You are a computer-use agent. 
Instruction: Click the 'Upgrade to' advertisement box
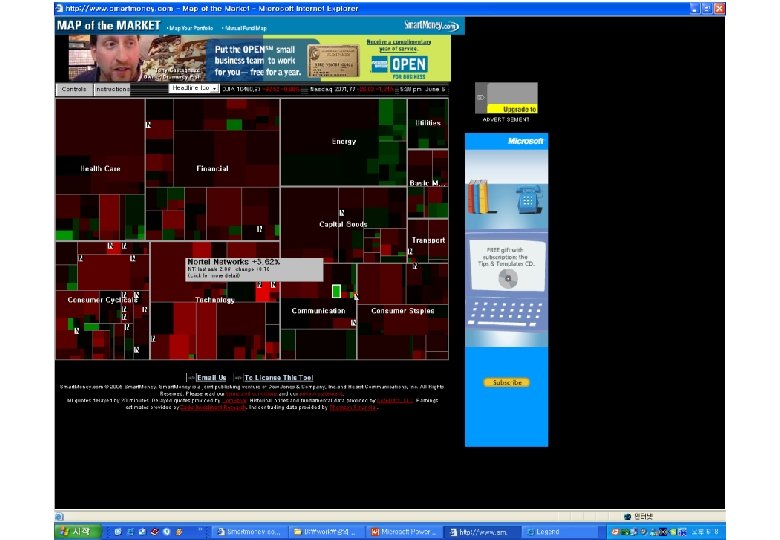coord(506,98)
